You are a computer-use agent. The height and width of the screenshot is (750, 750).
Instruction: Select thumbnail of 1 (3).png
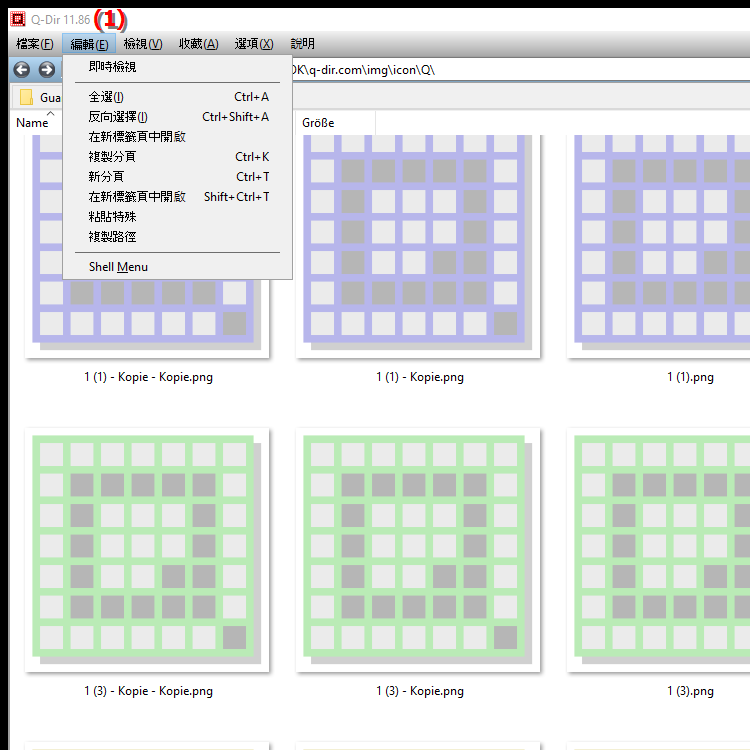659,550
